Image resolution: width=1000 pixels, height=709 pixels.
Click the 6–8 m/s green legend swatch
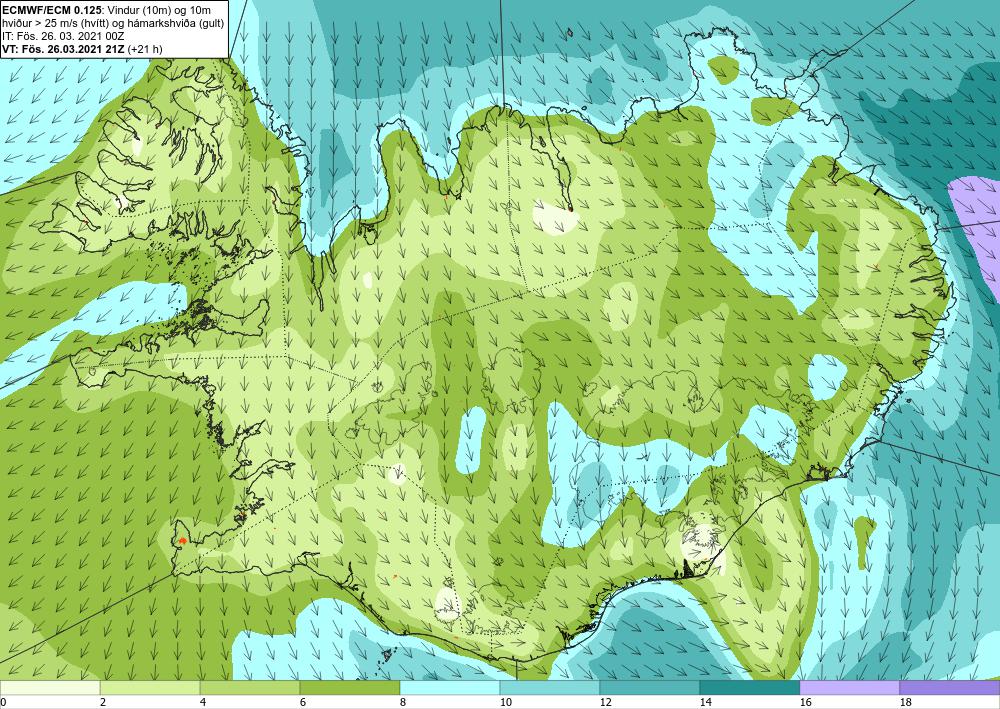350,687
